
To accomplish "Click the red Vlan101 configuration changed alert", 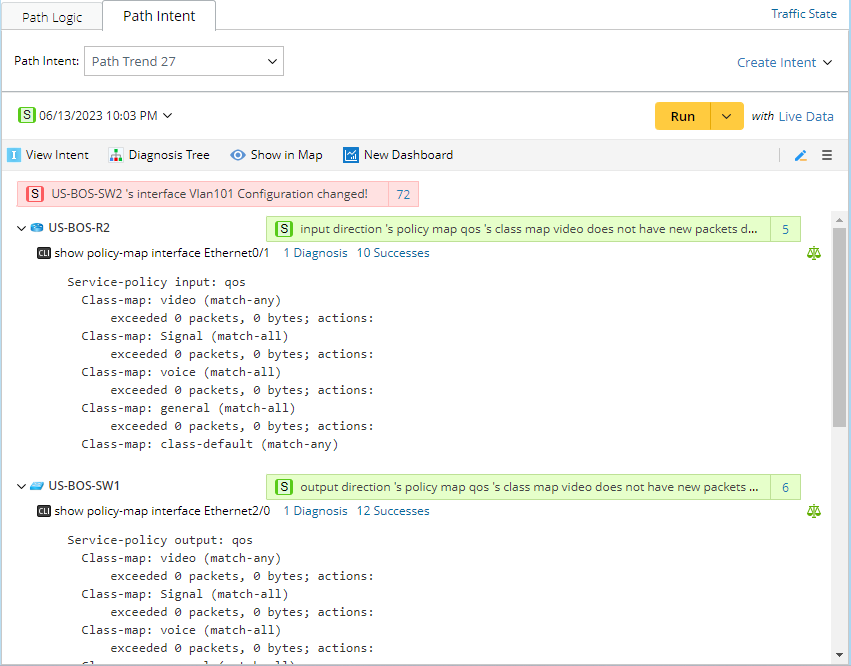I will (208, 194).
